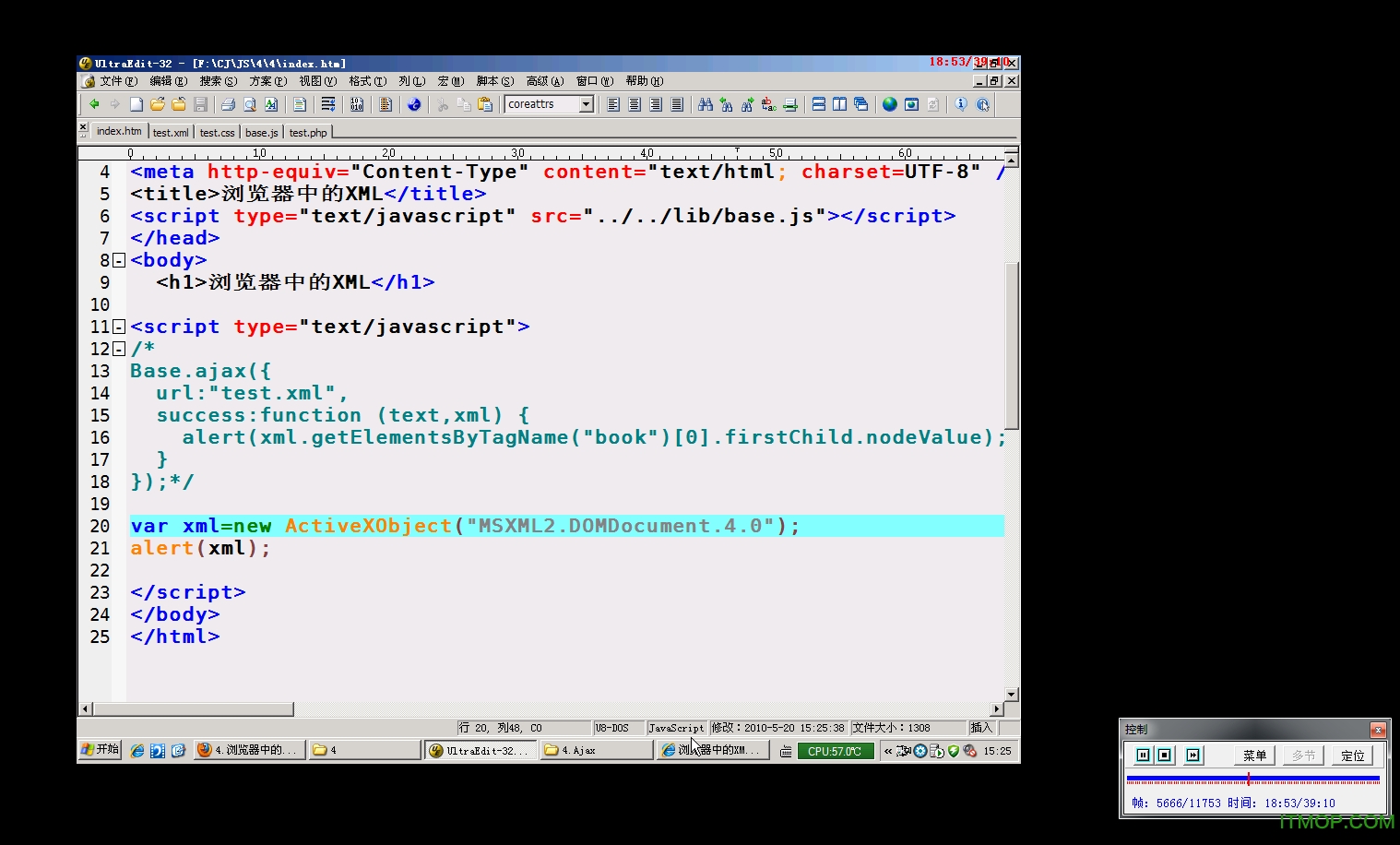Screen dimensions: 1400x845
Task: Tile windows vertically icon
Action: (x=839, y=104)
